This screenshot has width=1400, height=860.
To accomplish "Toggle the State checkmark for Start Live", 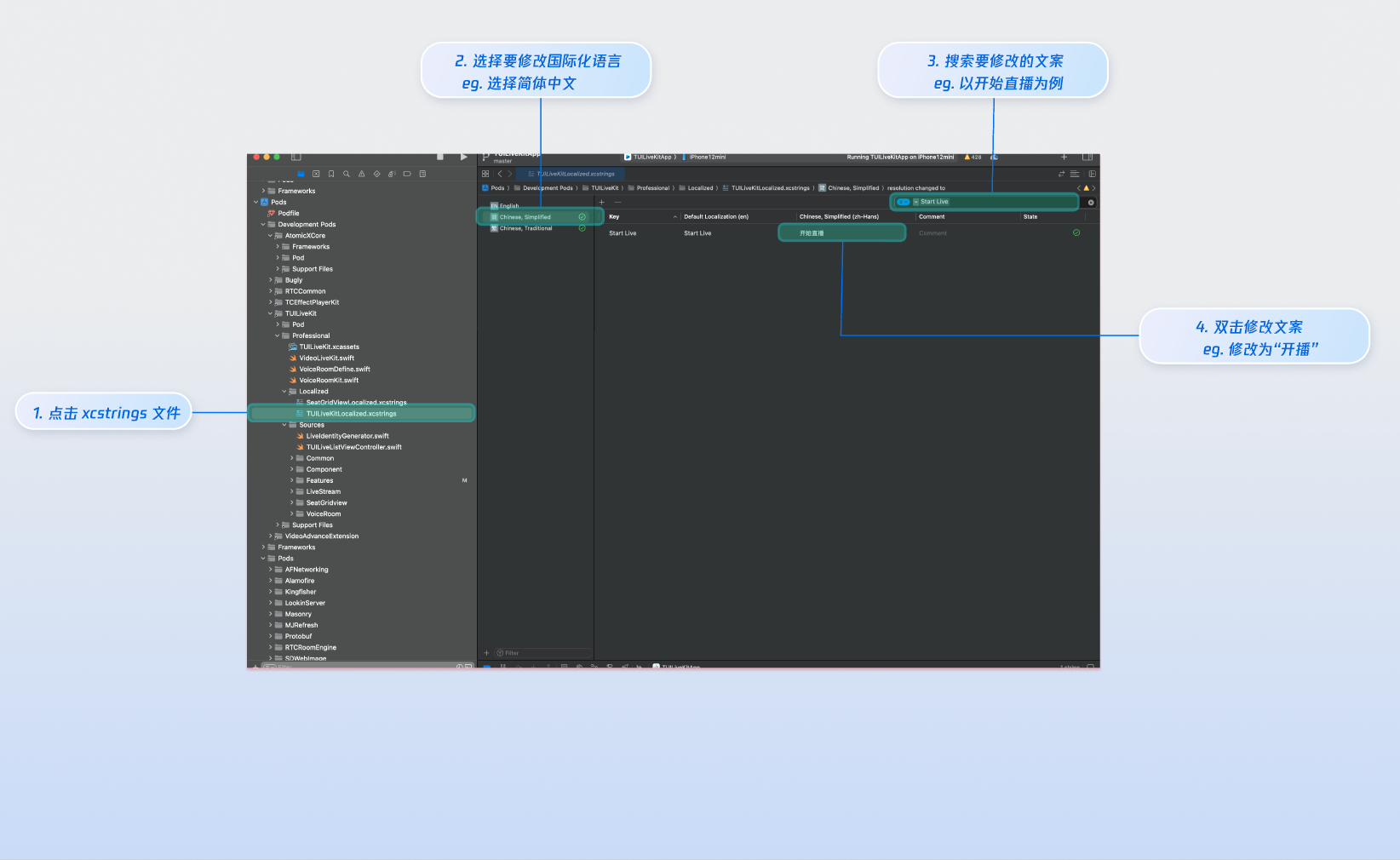I will click(x=1076, y=232).
